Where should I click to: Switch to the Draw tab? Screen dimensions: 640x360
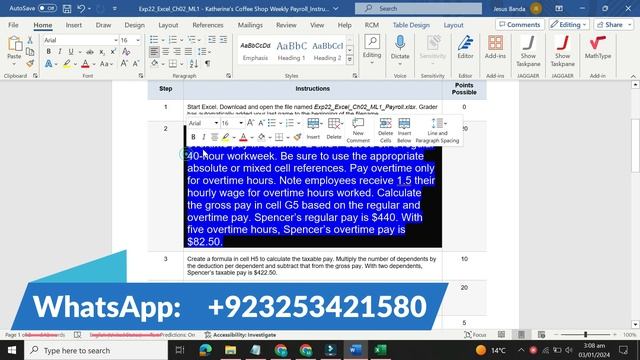[x=103, y=25]
